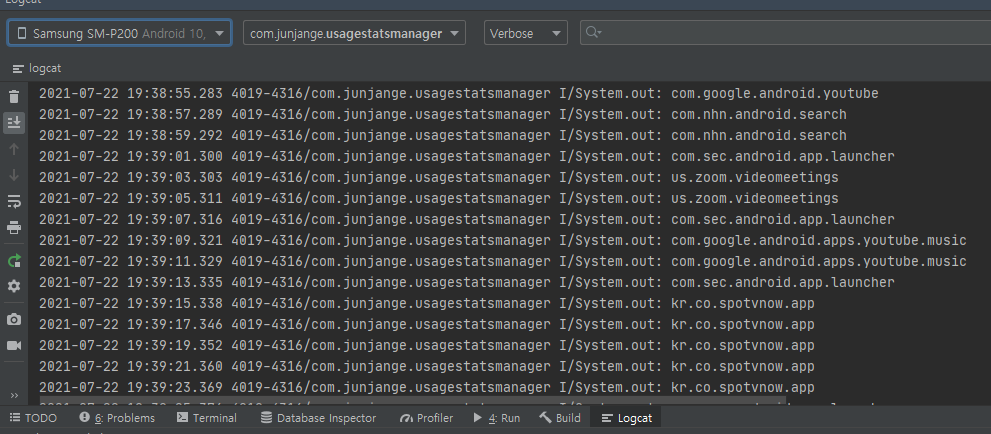Open the Terminal tool window

[207, 418]
